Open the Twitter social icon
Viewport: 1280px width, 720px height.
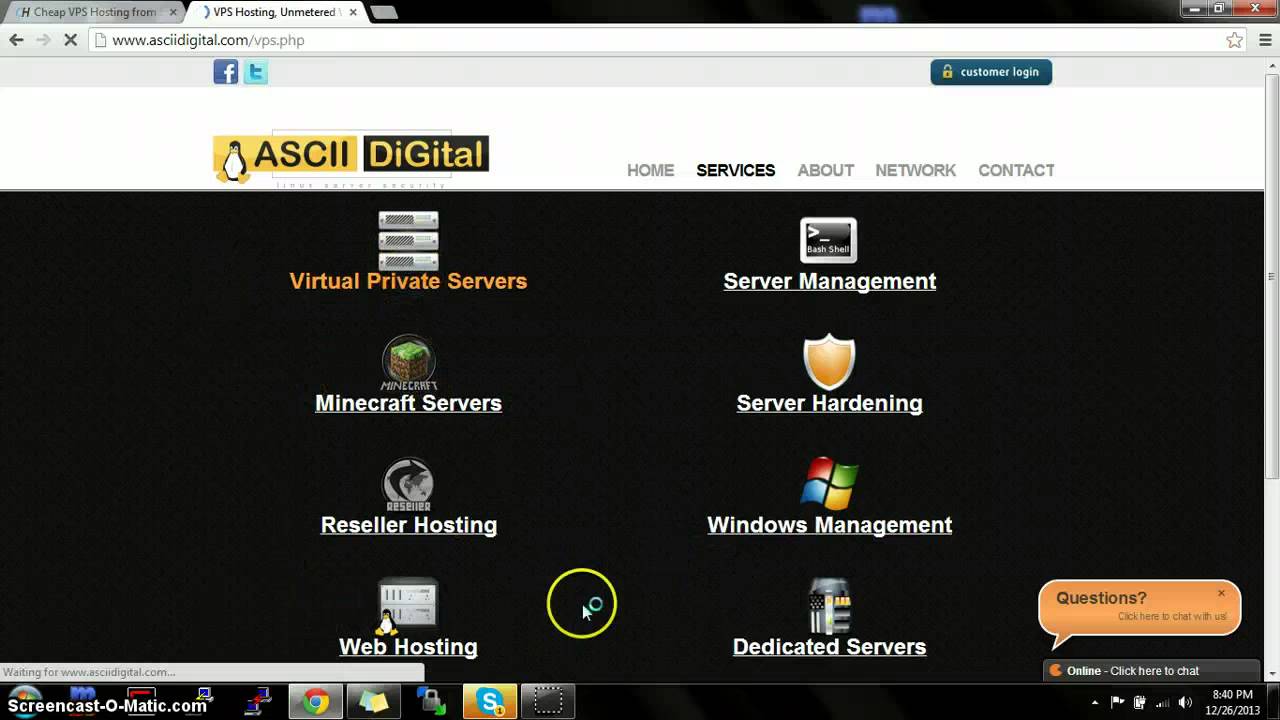click(x=256, y=72)
